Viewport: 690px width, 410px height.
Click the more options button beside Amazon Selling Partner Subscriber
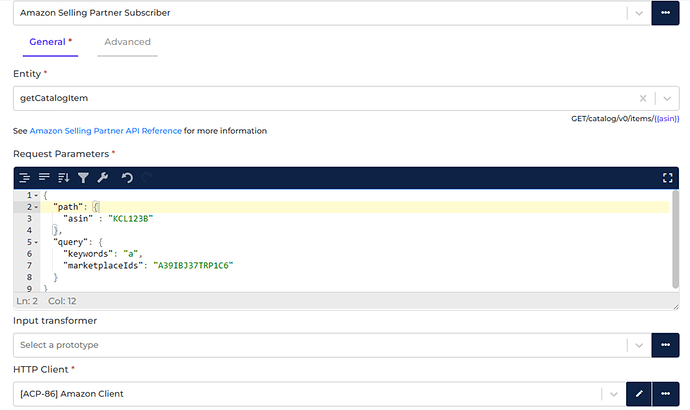pyautogui.click(x=665, y=13)
